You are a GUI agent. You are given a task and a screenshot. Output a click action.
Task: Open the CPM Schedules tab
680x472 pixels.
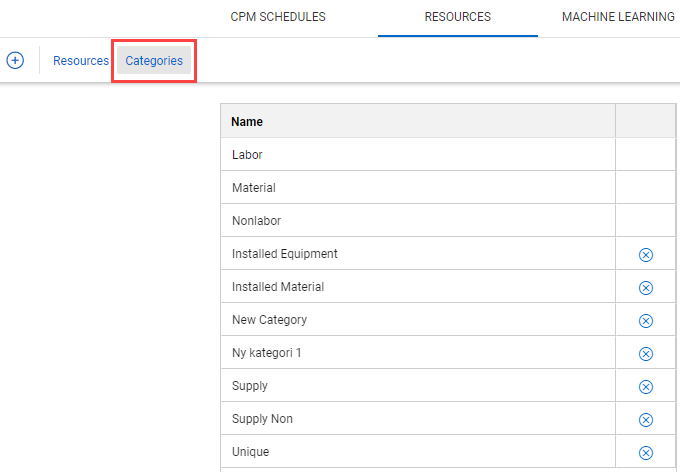[x=278, y=17]
